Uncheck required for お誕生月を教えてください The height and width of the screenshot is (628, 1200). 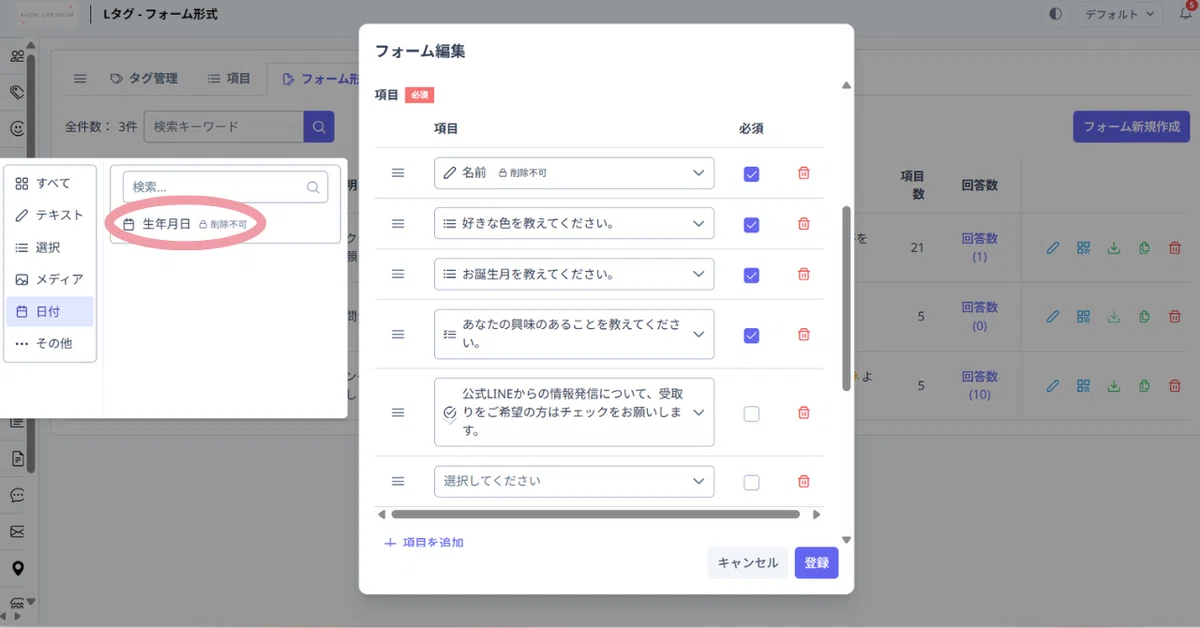[752, 275]
